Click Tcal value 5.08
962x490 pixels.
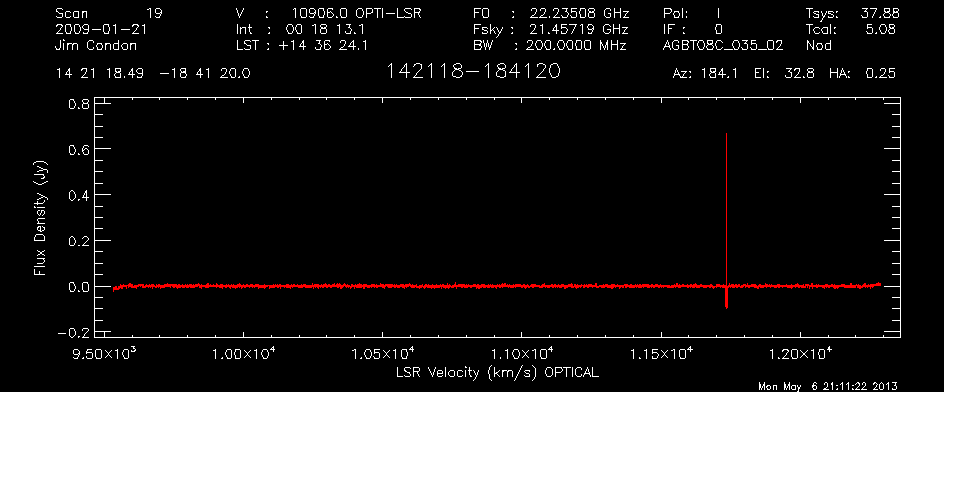(x=880, y=29)
